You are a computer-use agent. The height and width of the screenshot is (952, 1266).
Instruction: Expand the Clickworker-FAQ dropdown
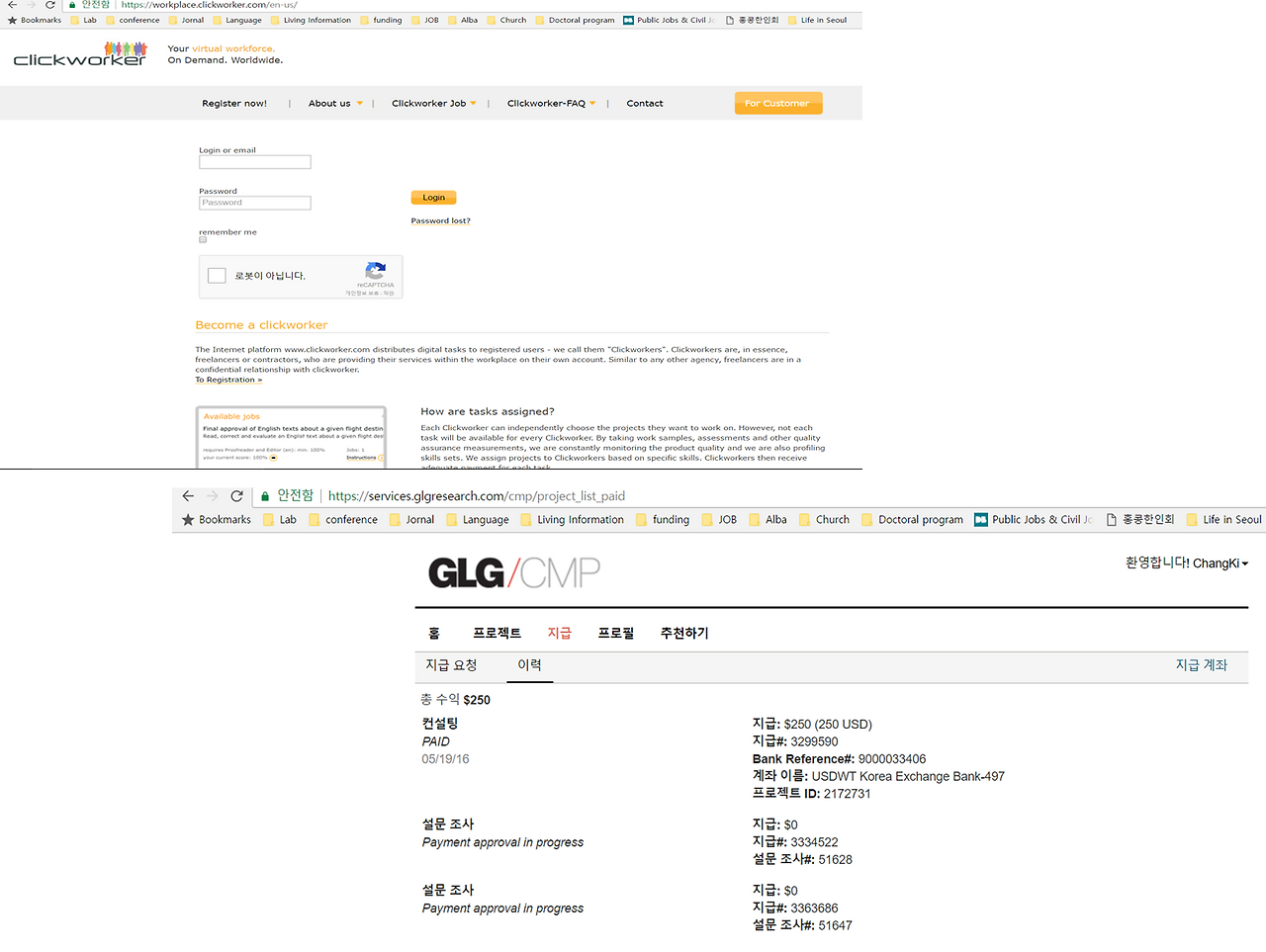tap(552, 103)
